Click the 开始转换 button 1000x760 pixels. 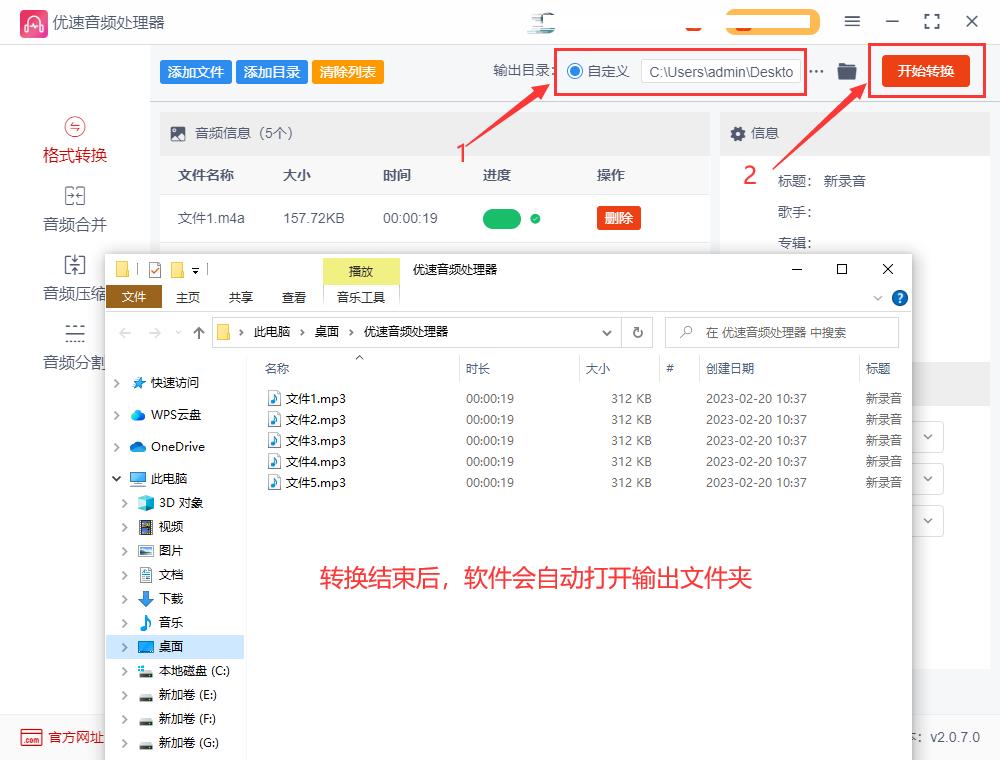coord(925,71)
